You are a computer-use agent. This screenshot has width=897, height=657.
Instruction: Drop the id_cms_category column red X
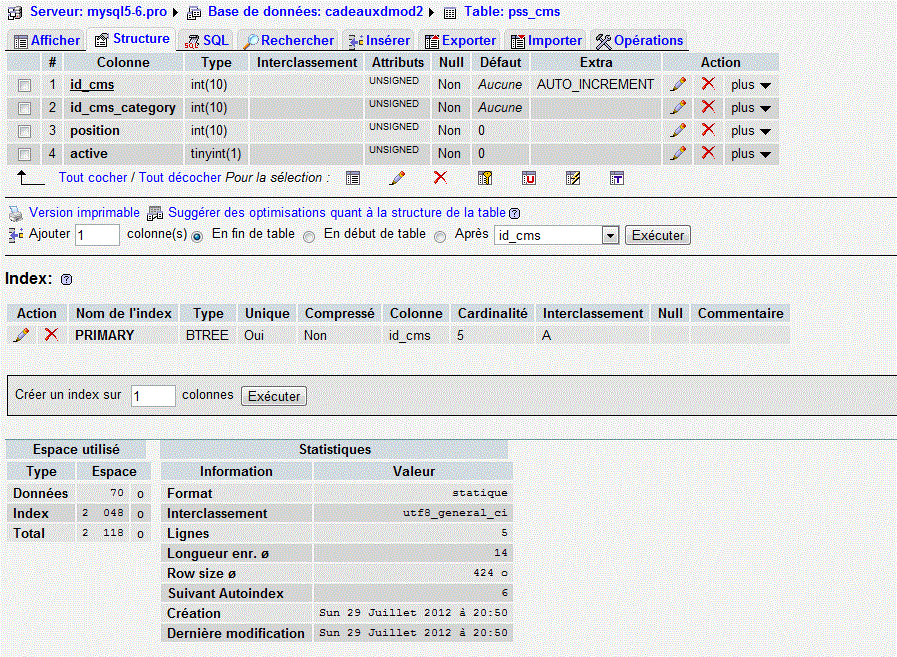click(x=708, y=106)
